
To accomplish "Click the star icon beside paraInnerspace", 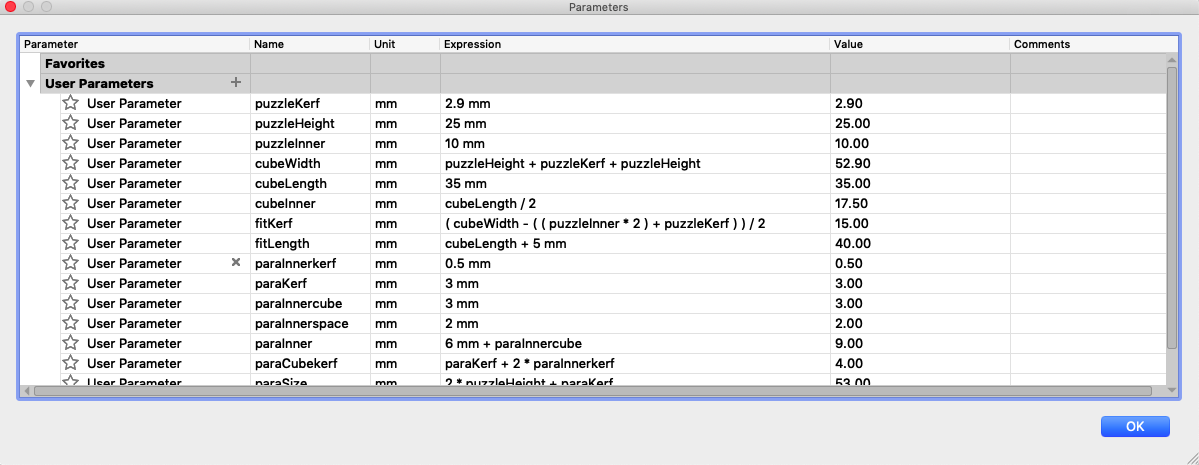I will coord(71,323).
